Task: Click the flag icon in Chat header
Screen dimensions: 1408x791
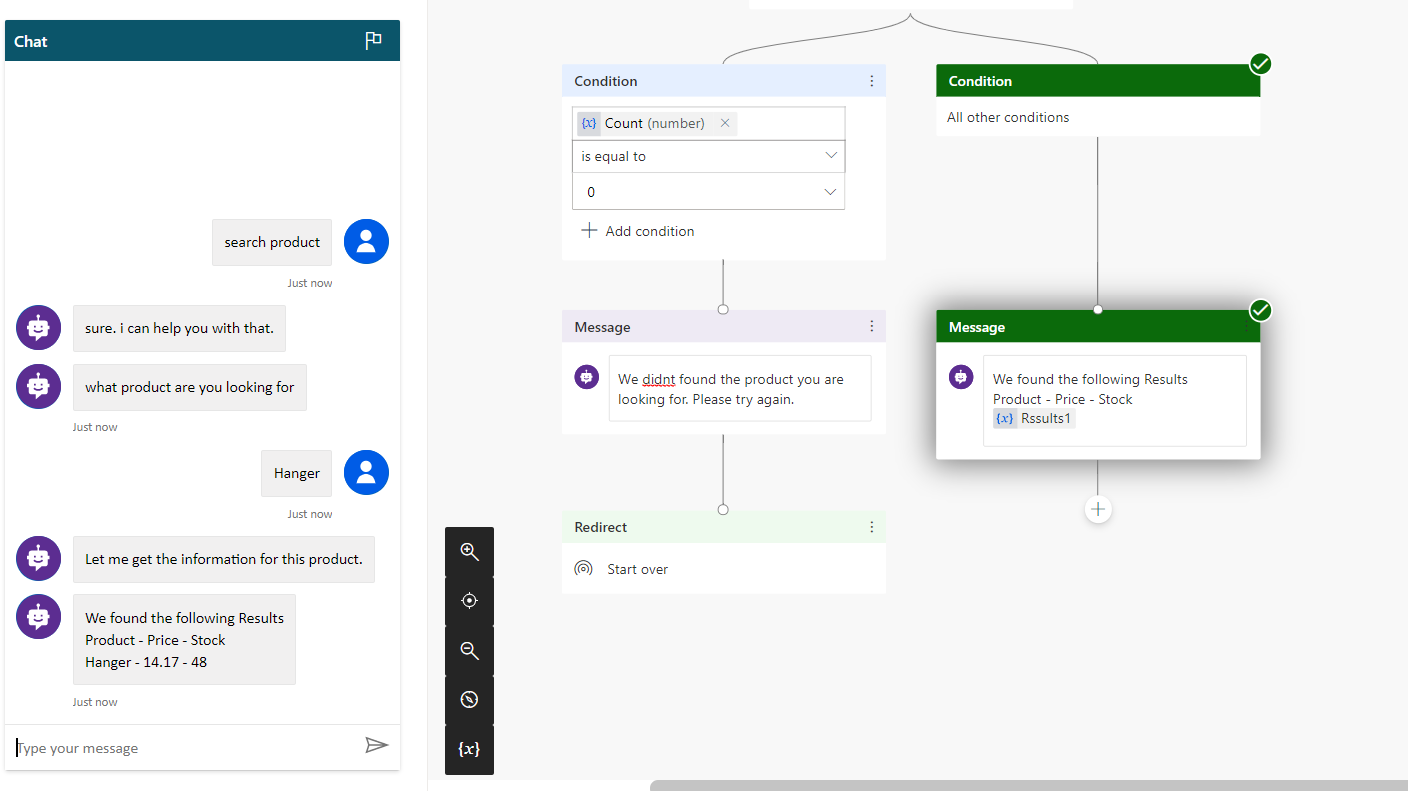Action: (373, 41)
